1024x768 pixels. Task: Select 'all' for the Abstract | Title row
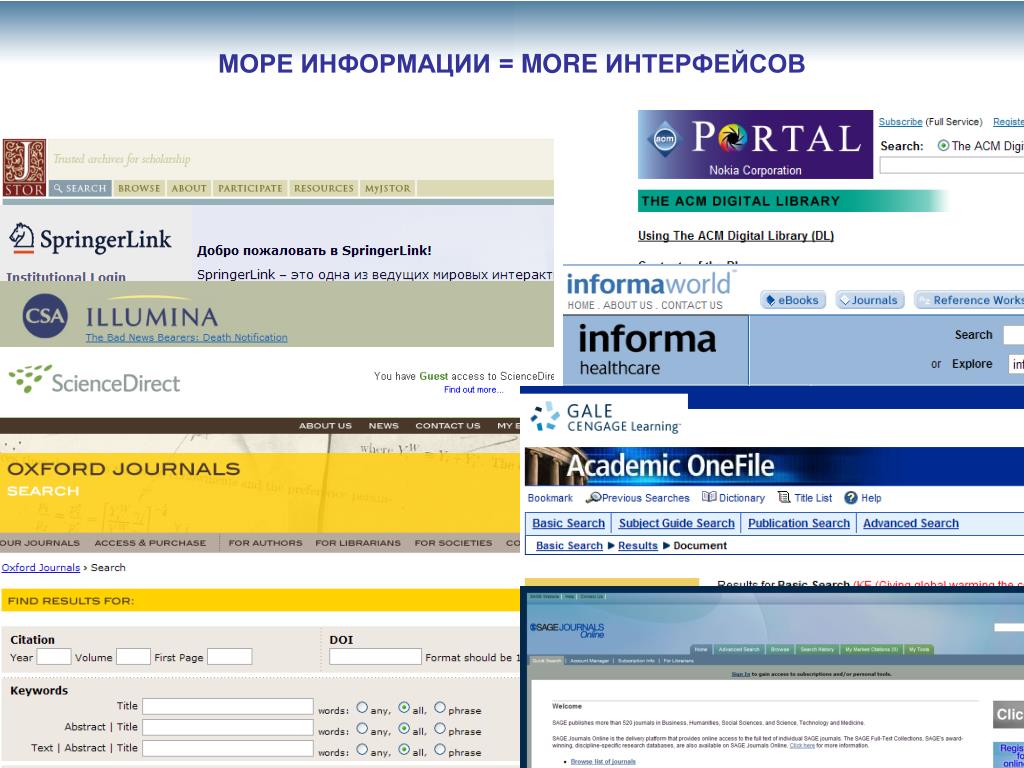click(x=404, y=729)
